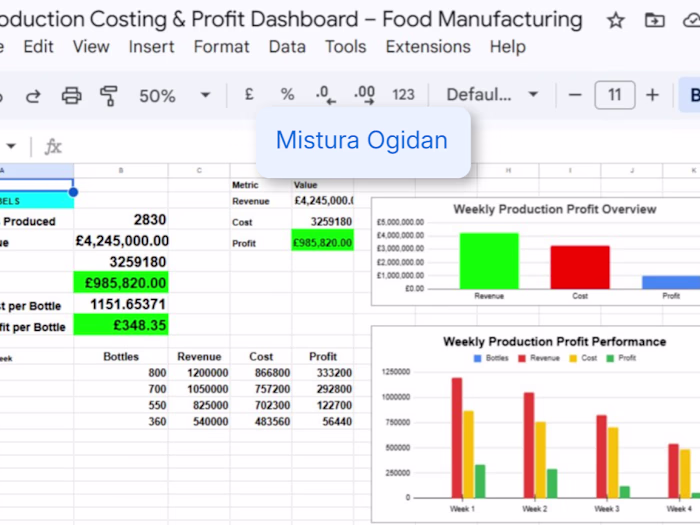Click the Bottles legend blue swatch
700x525 pixels.
point(477,358)
